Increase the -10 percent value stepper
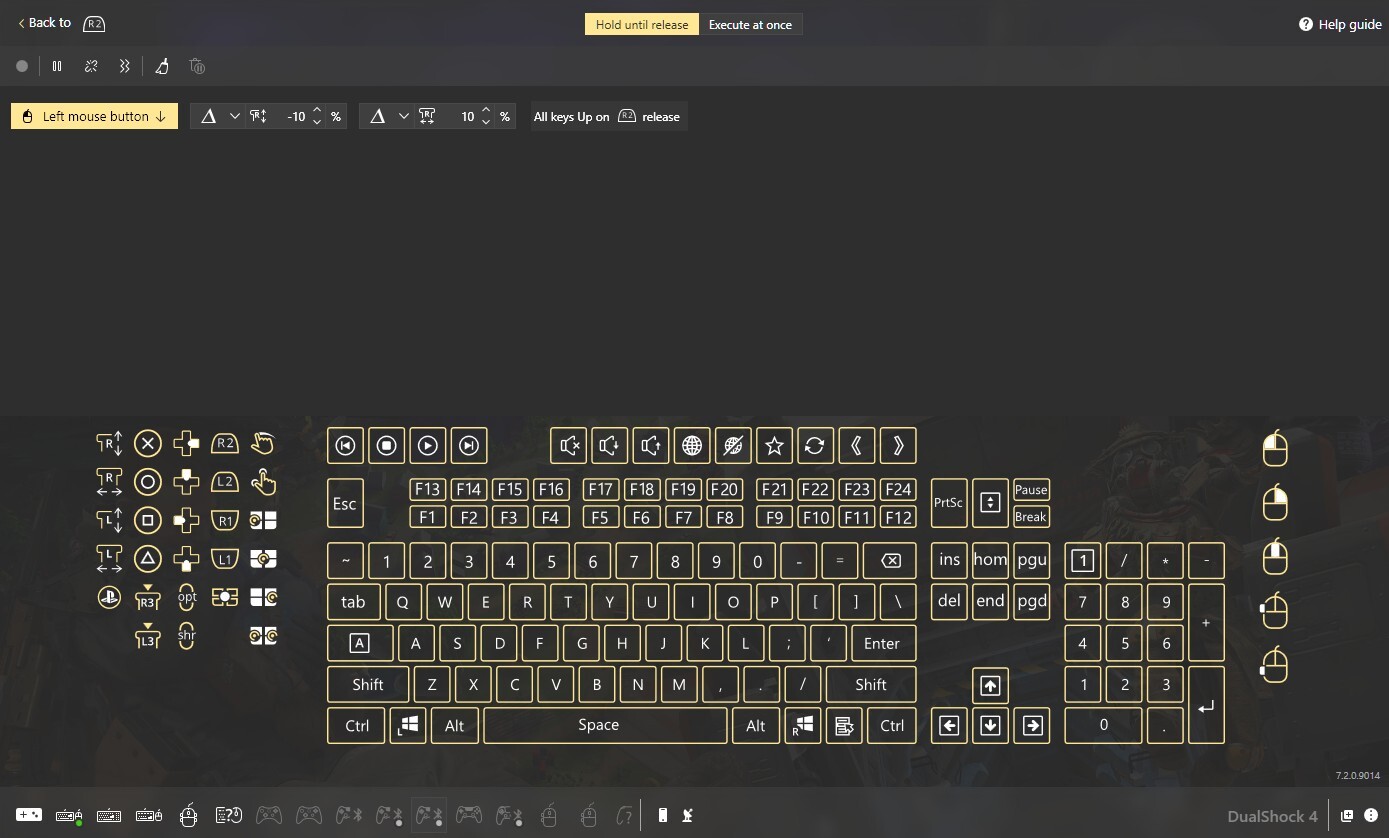This screenshot has width=1389, height=838. tap(317, 111)
